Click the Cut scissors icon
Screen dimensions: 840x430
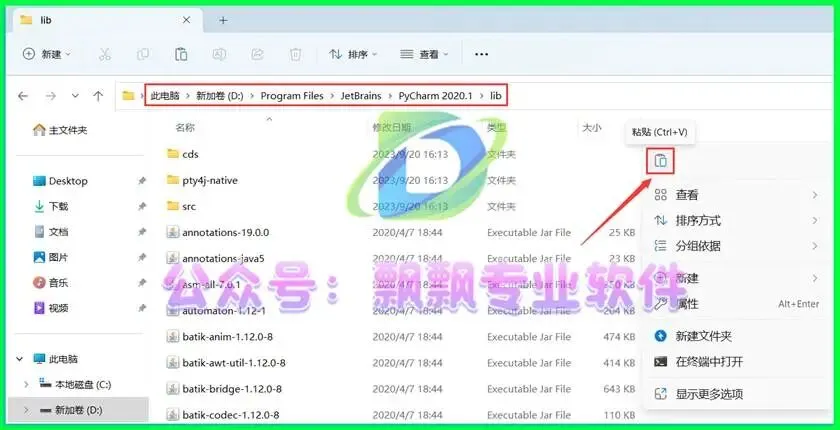105,54
